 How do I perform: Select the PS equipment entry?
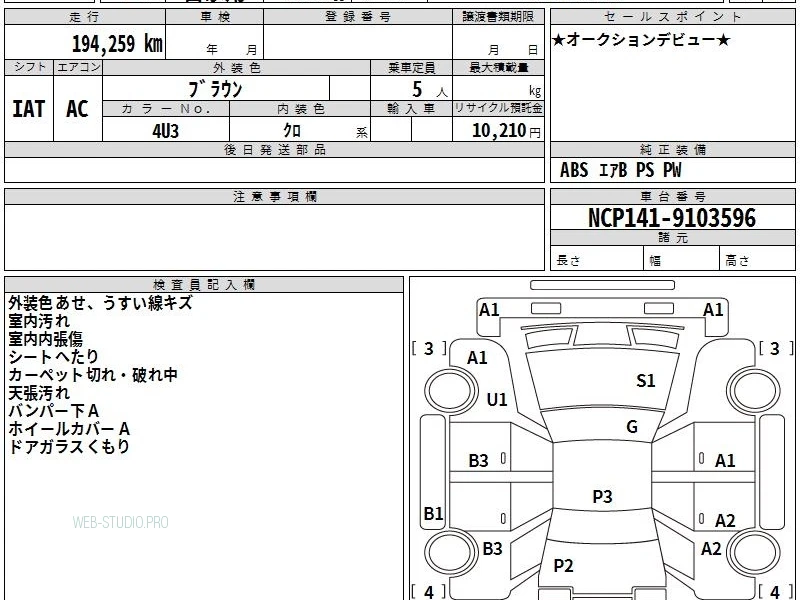pyautogui.click(x=645, y=170)
